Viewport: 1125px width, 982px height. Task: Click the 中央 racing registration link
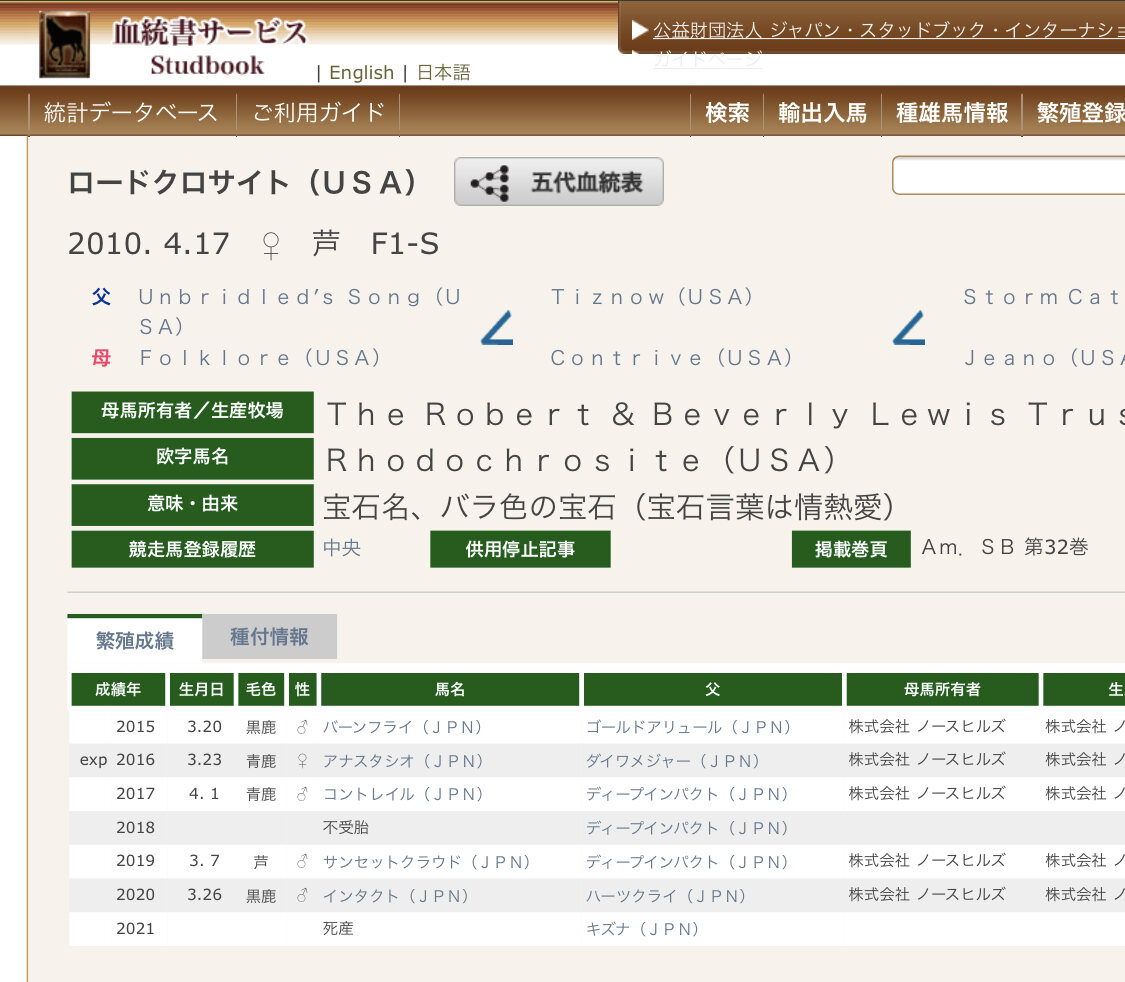point(342,547)
